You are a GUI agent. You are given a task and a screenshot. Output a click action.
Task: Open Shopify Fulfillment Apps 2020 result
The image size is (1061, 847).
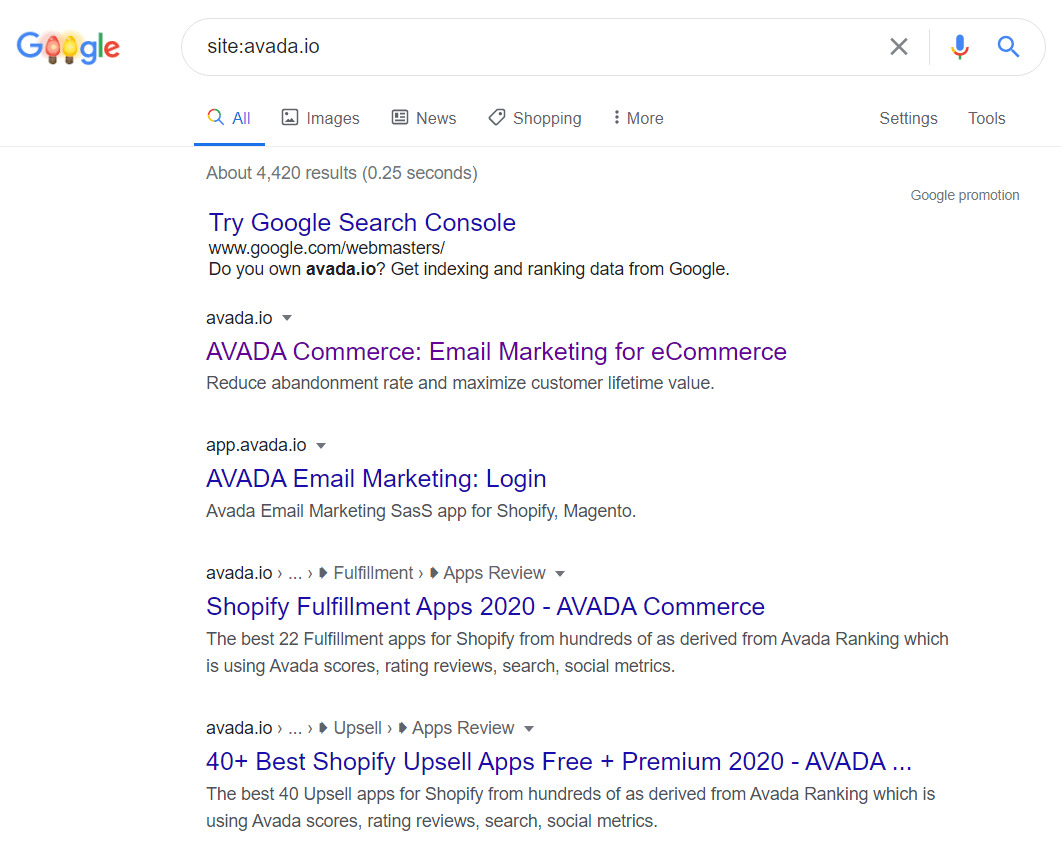tap(485, 607)
